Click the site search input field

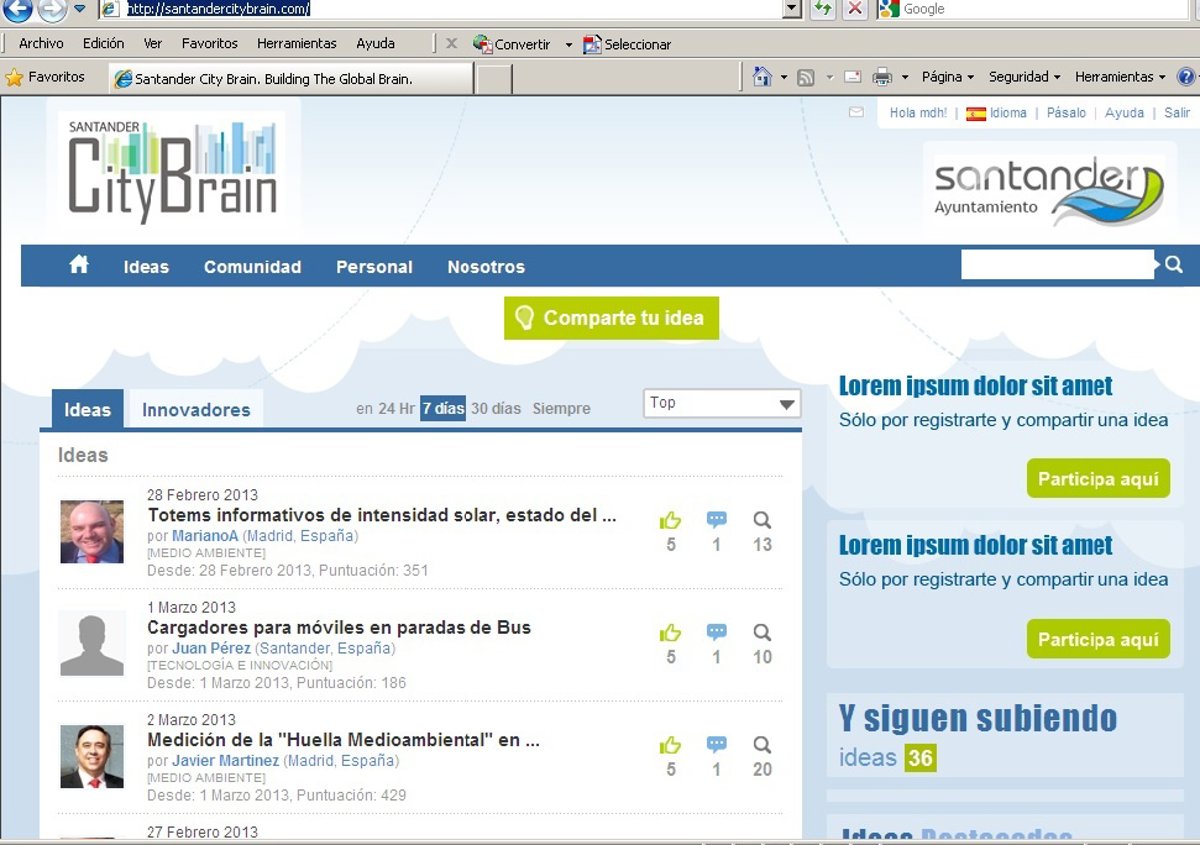click(x=1056, y=265)
